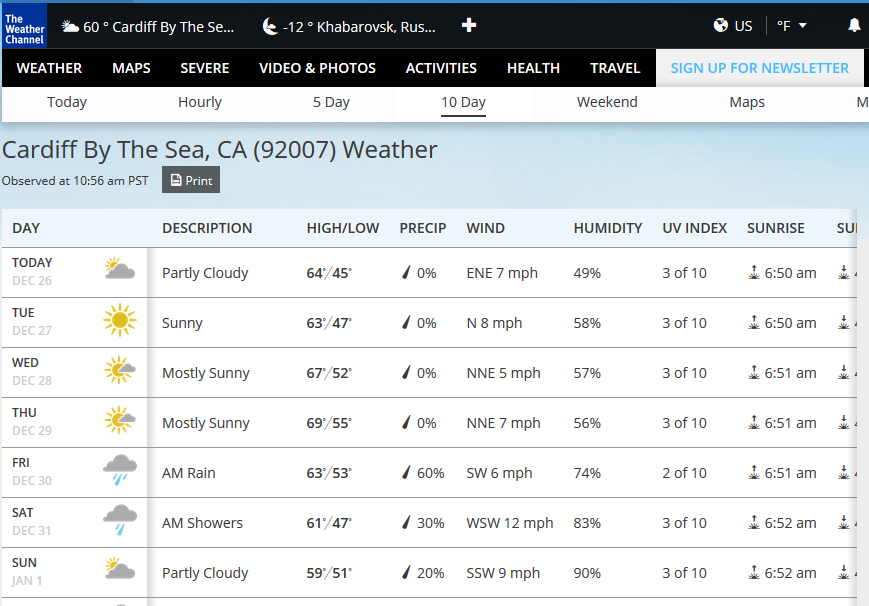The height and width of the screenshot is (606, 869).
Task: Open the VIDEO & PHOTOS menu
Action: point(317,68)
